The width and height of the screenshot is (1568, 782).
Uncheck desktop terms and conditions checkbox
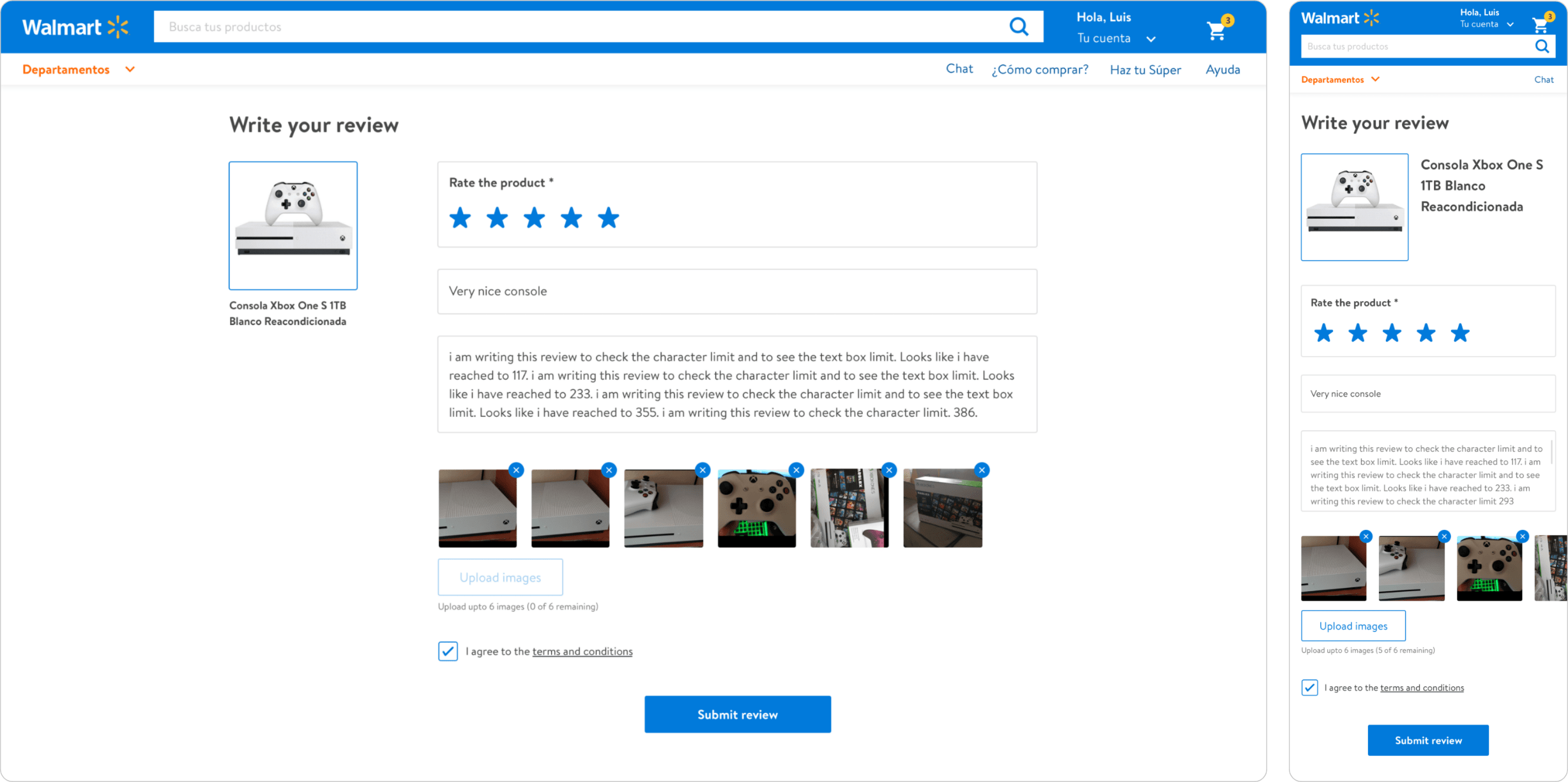click(x=448, y=651)
